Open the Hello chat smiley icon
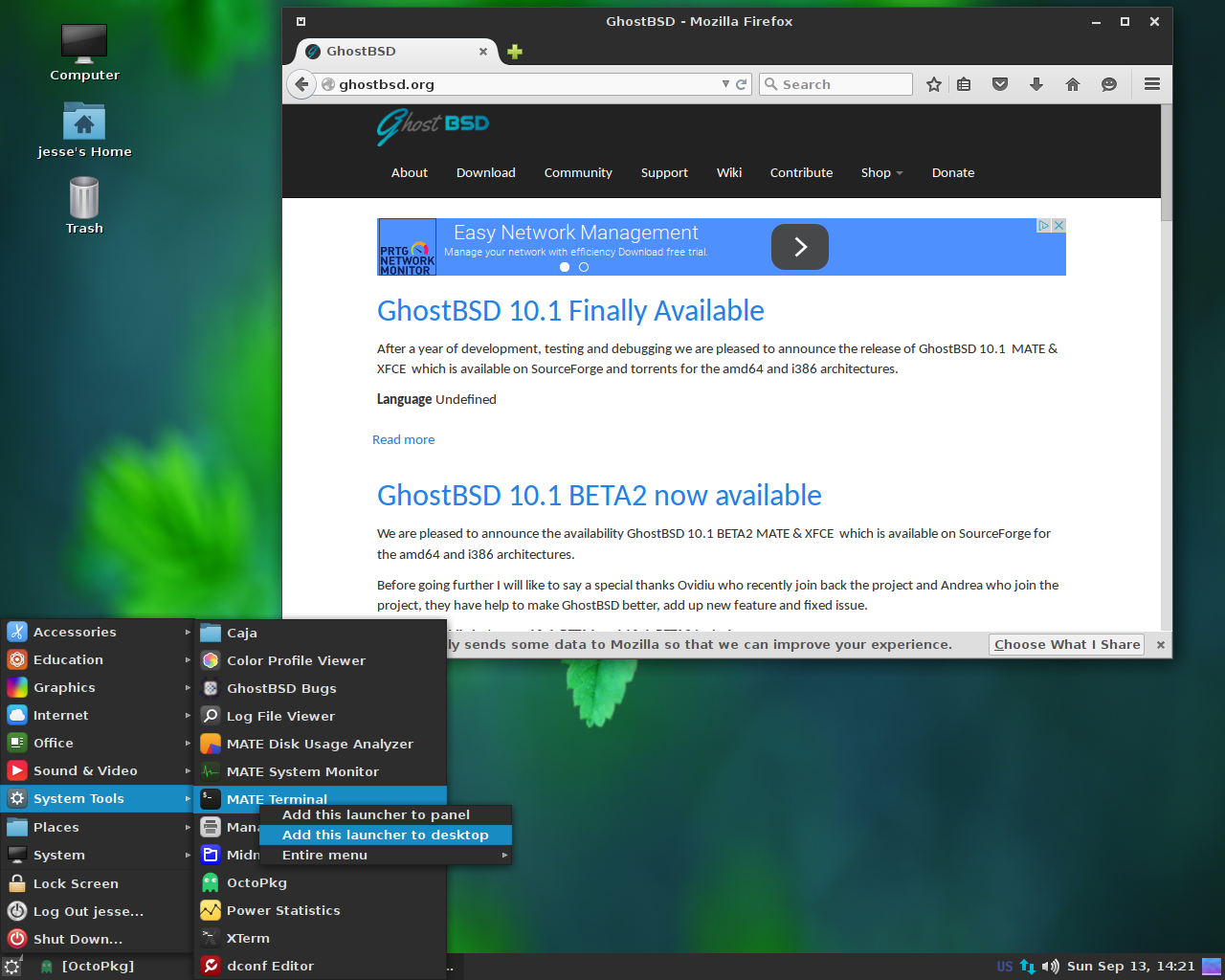The width and height of the screenshot is (1225, 980). click(1109, 84)
